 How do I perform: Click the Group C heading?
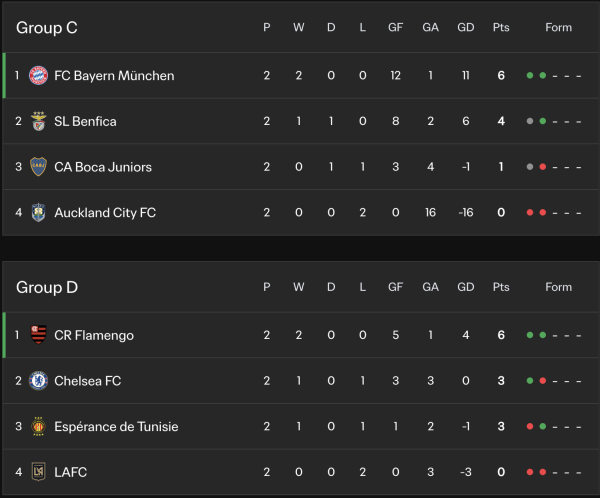[x=46, y=28]
